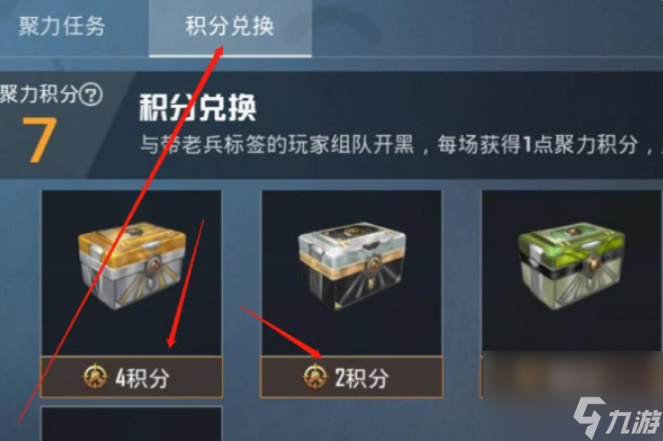Click the bold 积分兑换 heading
663x441 pixels.
[x=197, y=107]
